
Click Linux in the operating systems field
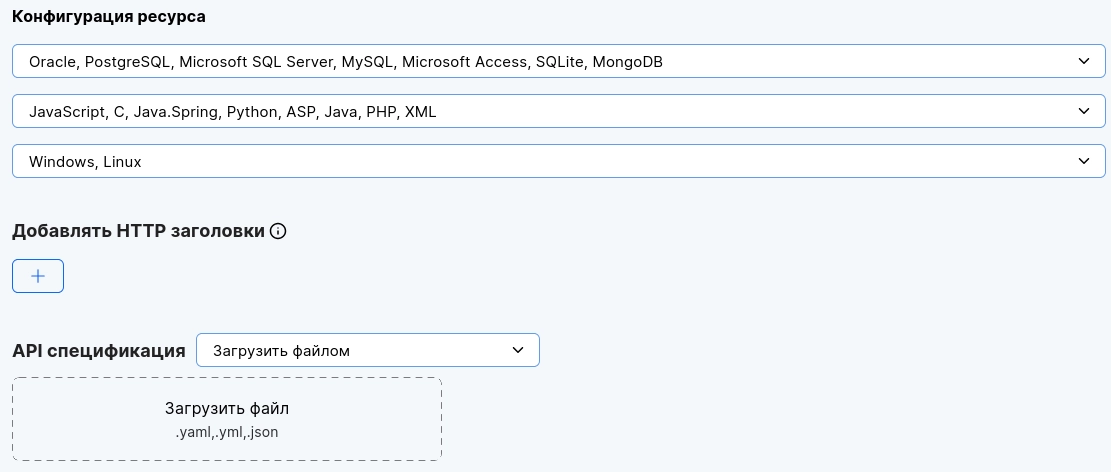pos(121,161)
